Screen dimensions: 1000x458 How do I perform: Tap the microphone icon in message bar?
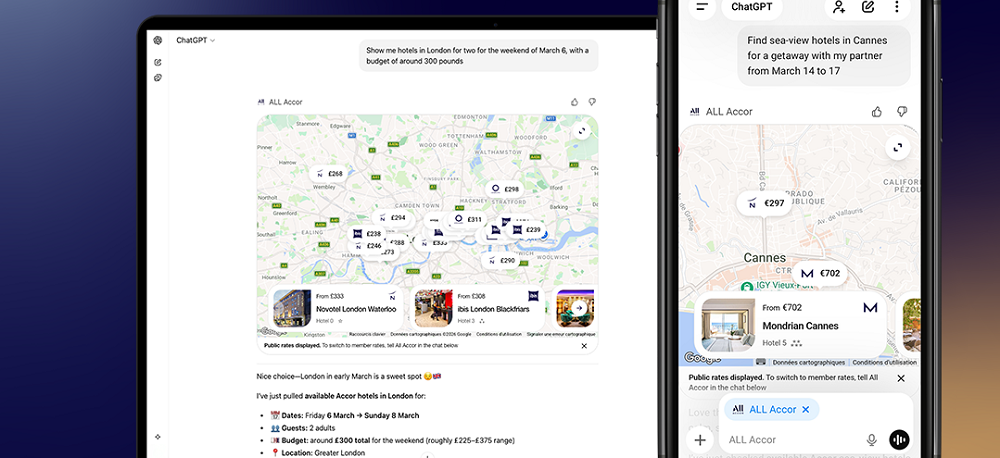(872, 440)
